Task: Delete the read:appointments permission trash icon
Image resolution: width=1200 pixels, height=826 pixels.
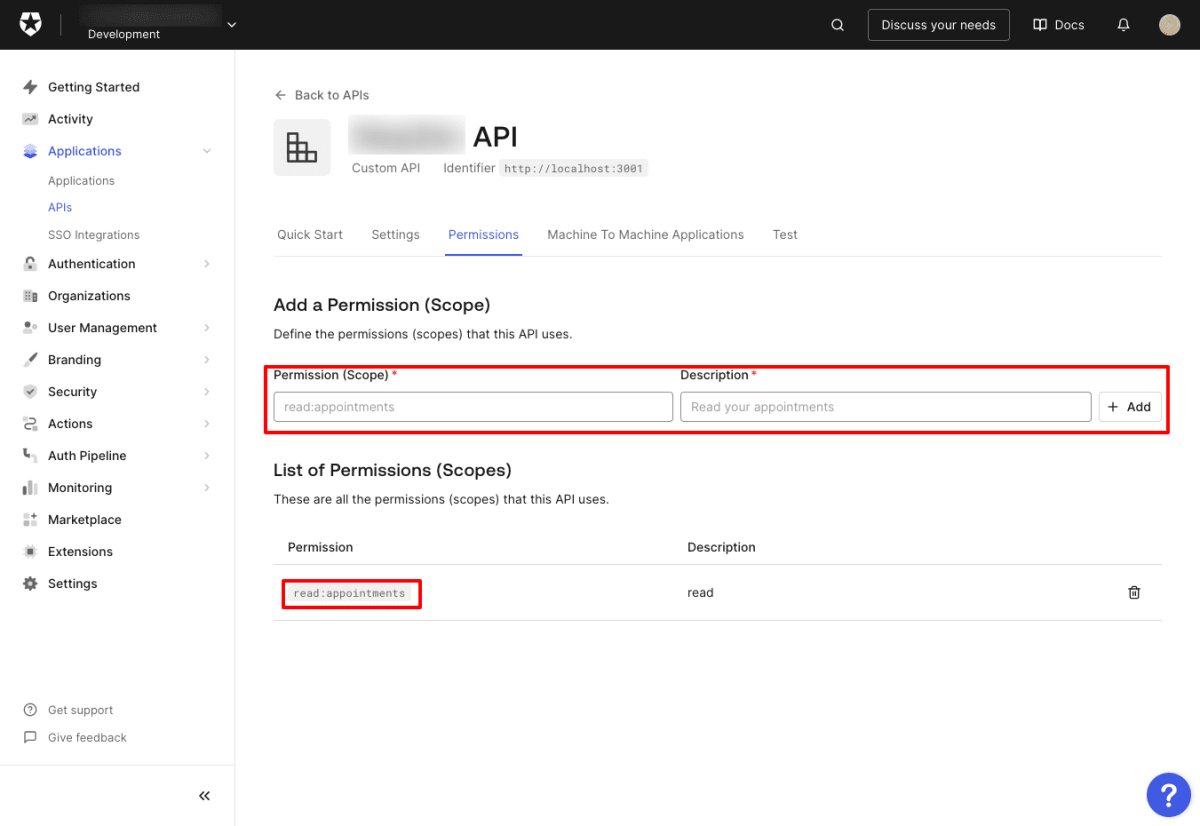Action: [1134, 592]
